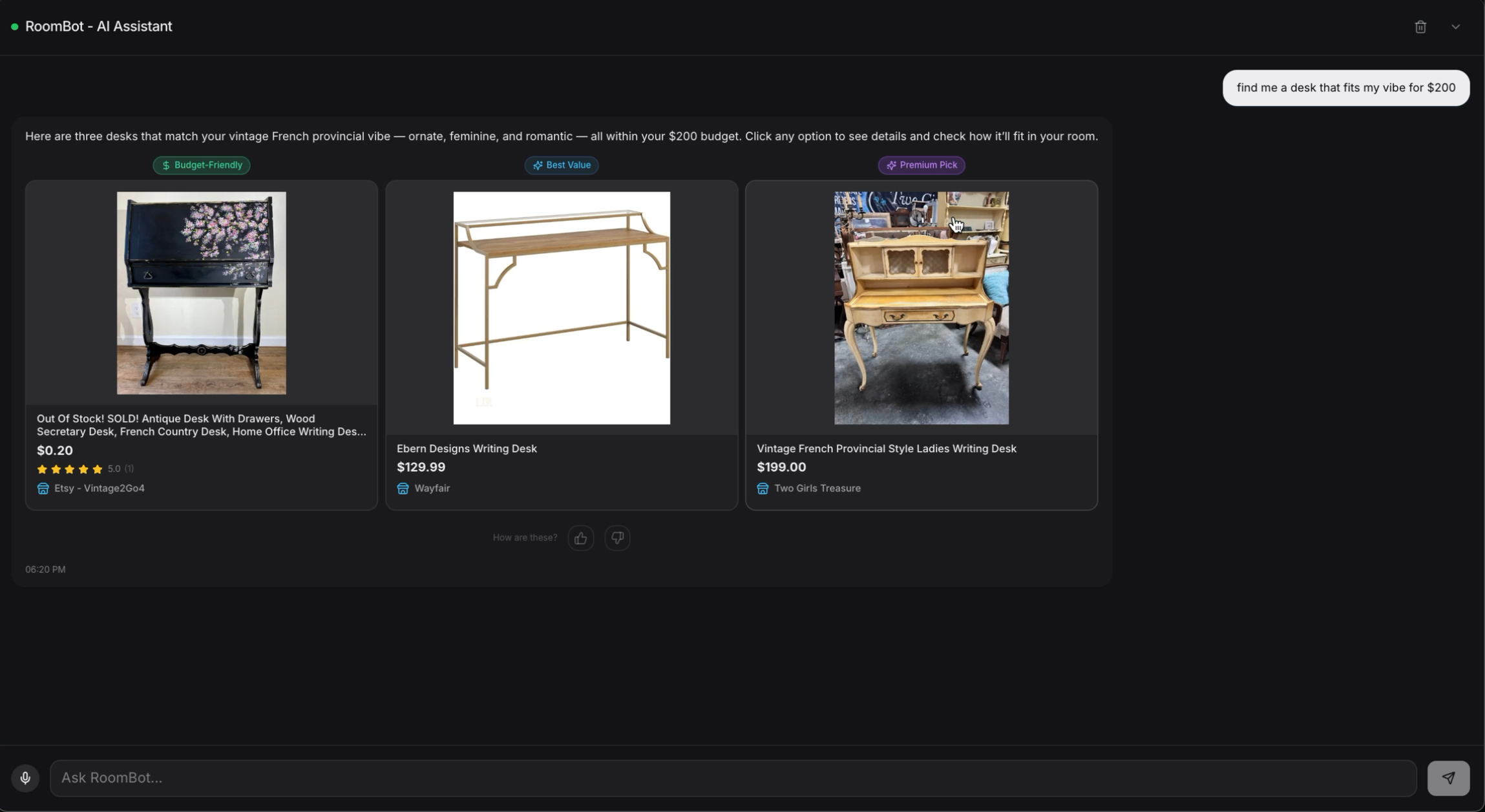
Task: Select the Budget-Friendly badge
Action: coord(201,165)
